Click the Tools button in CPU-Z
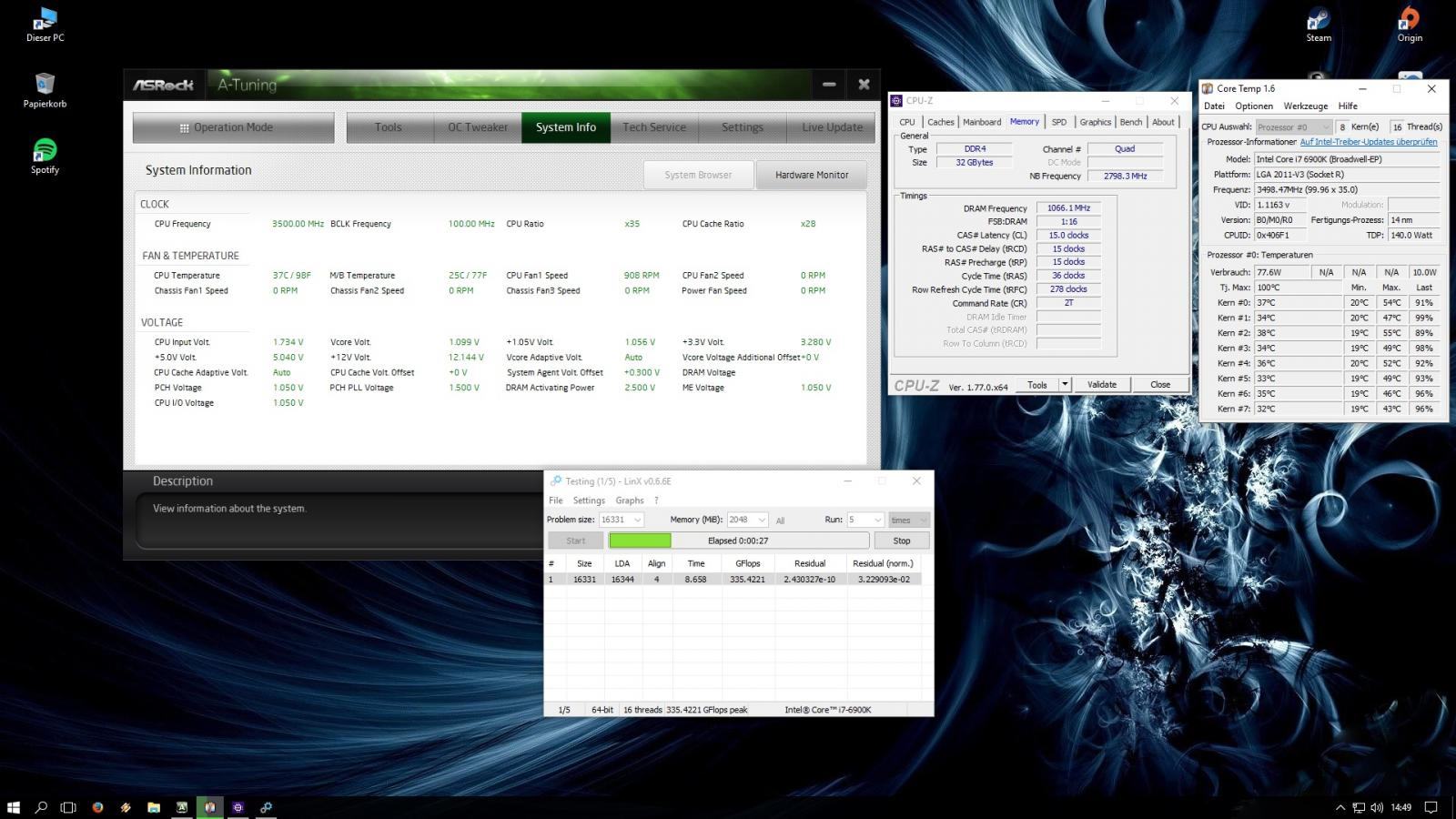This screenshot has width=1456, height=819. (x=1037, y=385)
